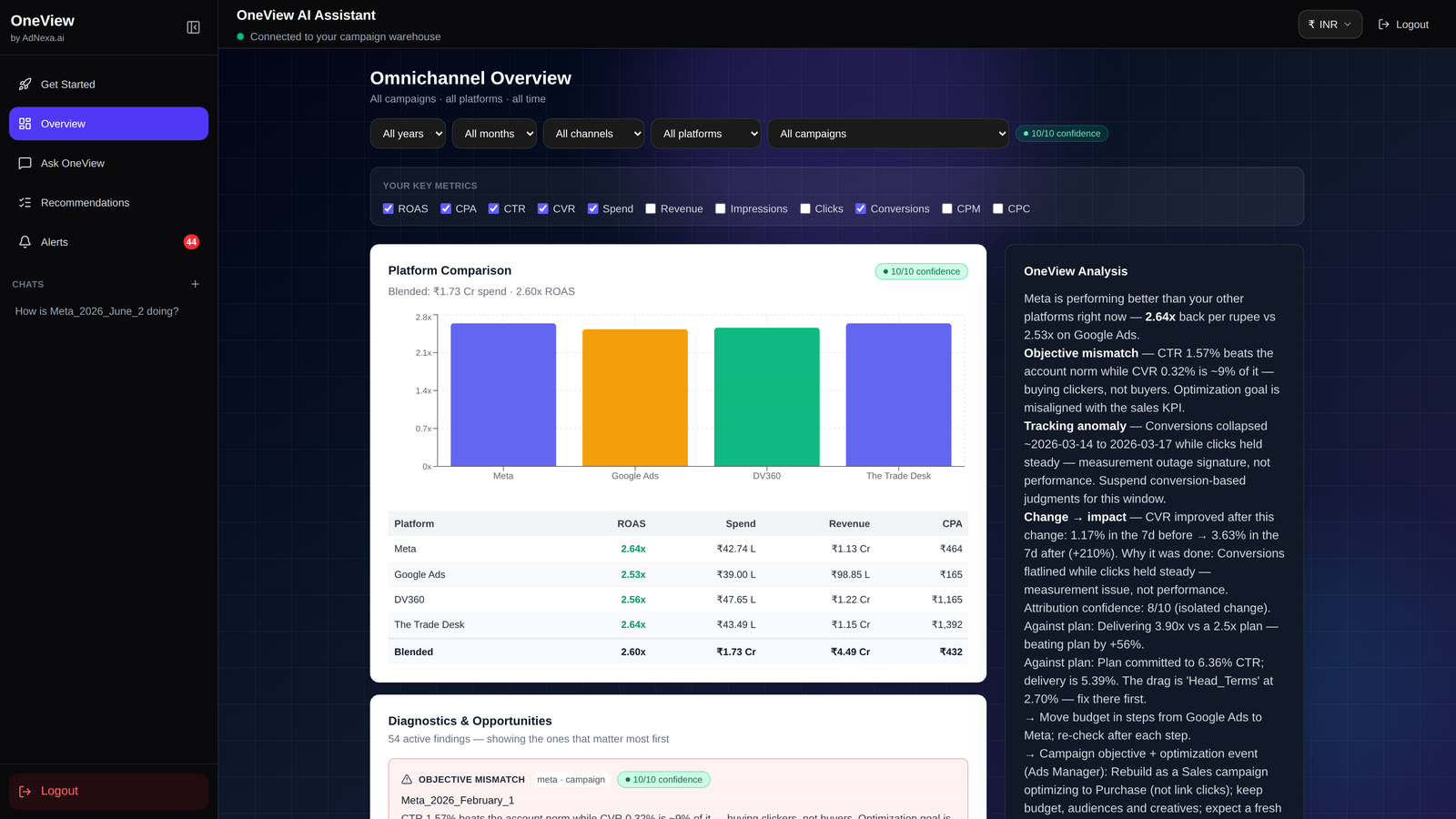The width and height of the screenshot is (1456, 819).
Task: Click the Alerts bell icon
Action: (25, 242)
